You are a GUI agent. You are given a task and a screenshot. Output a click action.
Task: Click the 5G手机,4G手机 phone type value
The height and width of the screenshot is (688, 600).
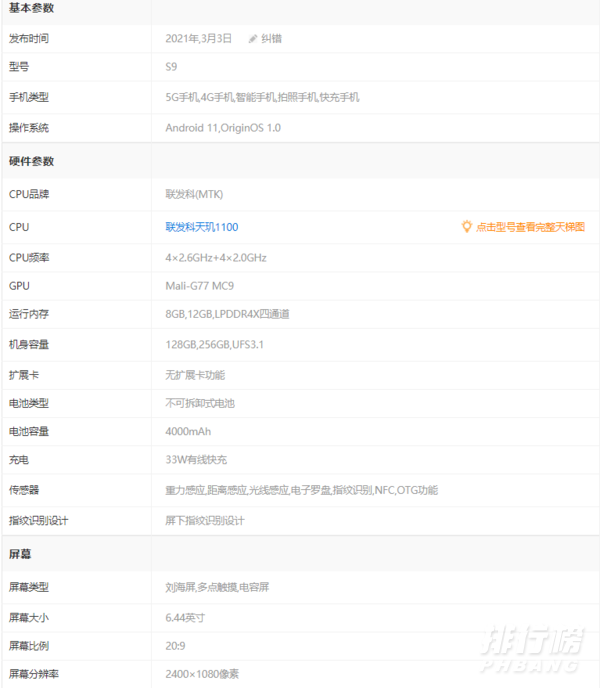click(262, 97)
